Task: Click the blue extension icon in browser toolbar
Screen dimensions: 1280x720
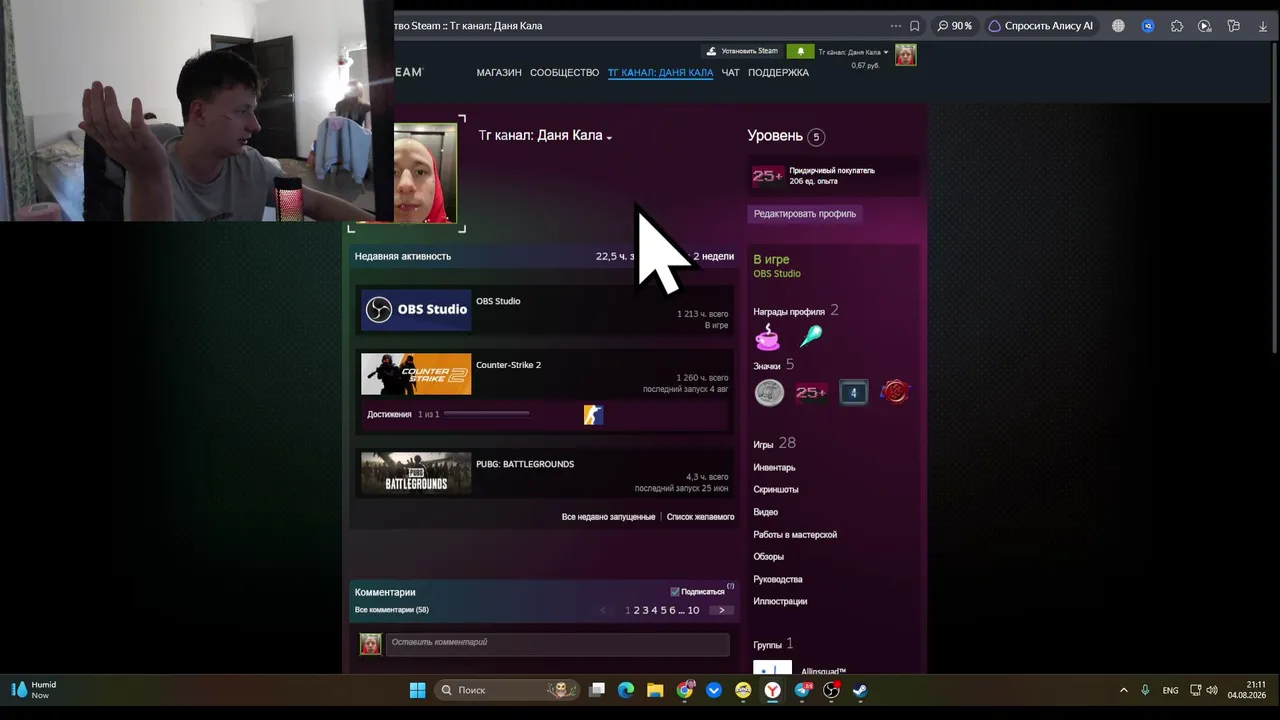Action: point(1148,26)
